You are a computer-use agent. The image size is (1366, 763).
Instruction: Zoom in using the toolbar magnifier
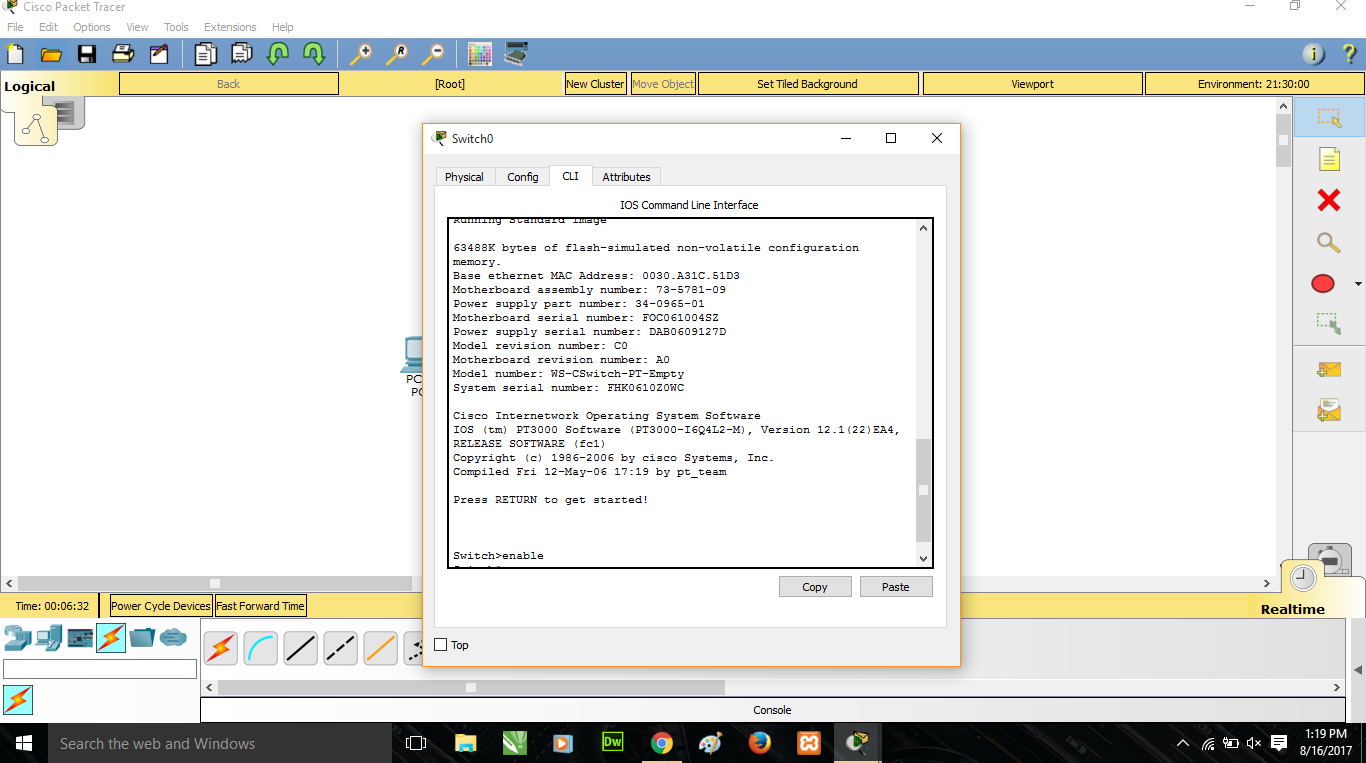tap(360, 54)
